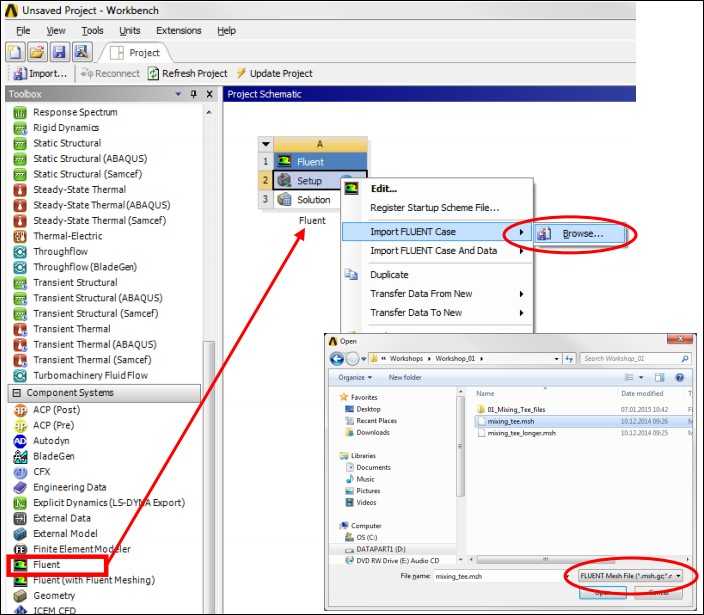This screenshot has height=615, width=704.
Task: Click External Data icon in Toolbox
Action: coord(20,518)
